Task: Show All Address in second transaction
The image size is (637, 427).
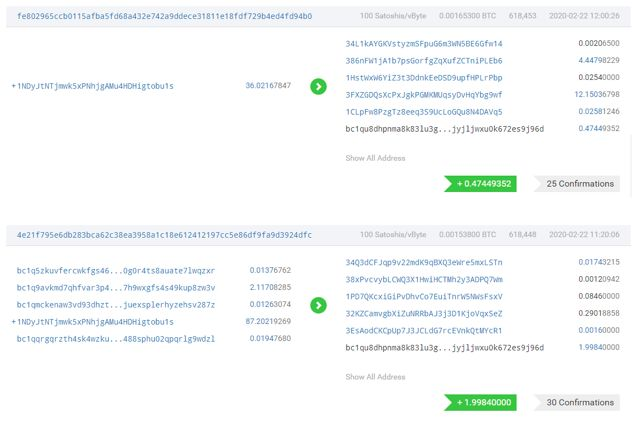Action: [x=375, y=377]
